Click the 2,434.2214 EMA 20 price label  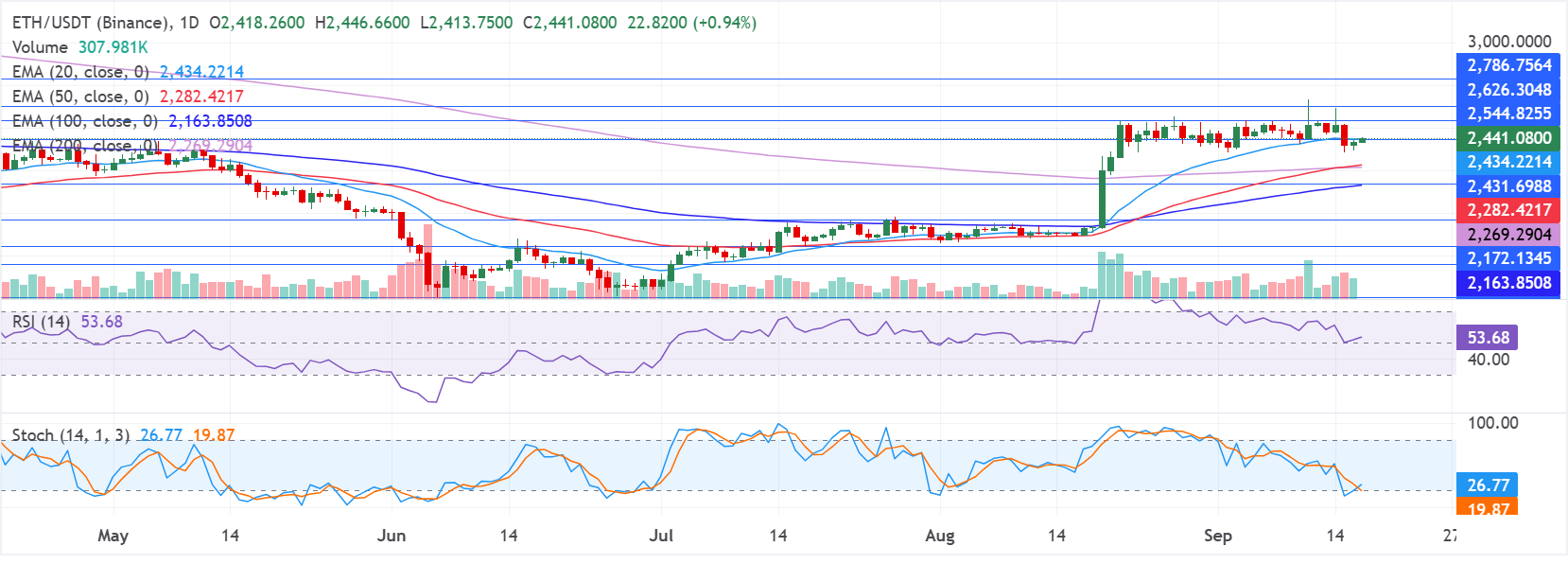[x=1508, y=162]
